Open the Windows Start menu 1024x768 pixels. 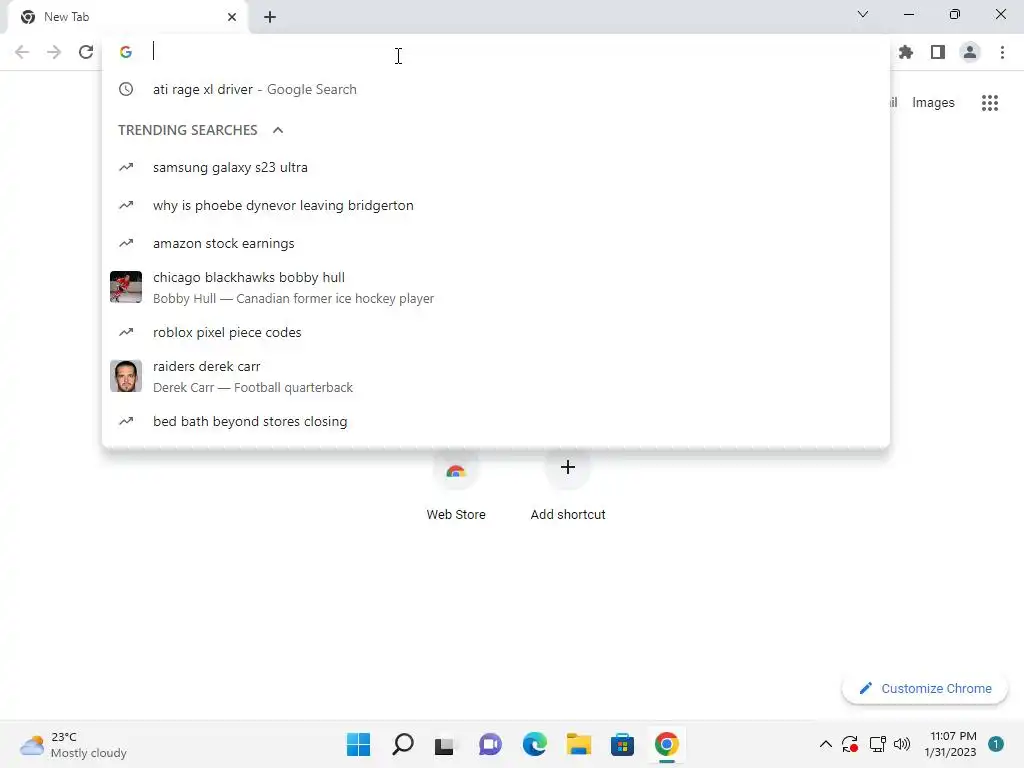(359, 744)
